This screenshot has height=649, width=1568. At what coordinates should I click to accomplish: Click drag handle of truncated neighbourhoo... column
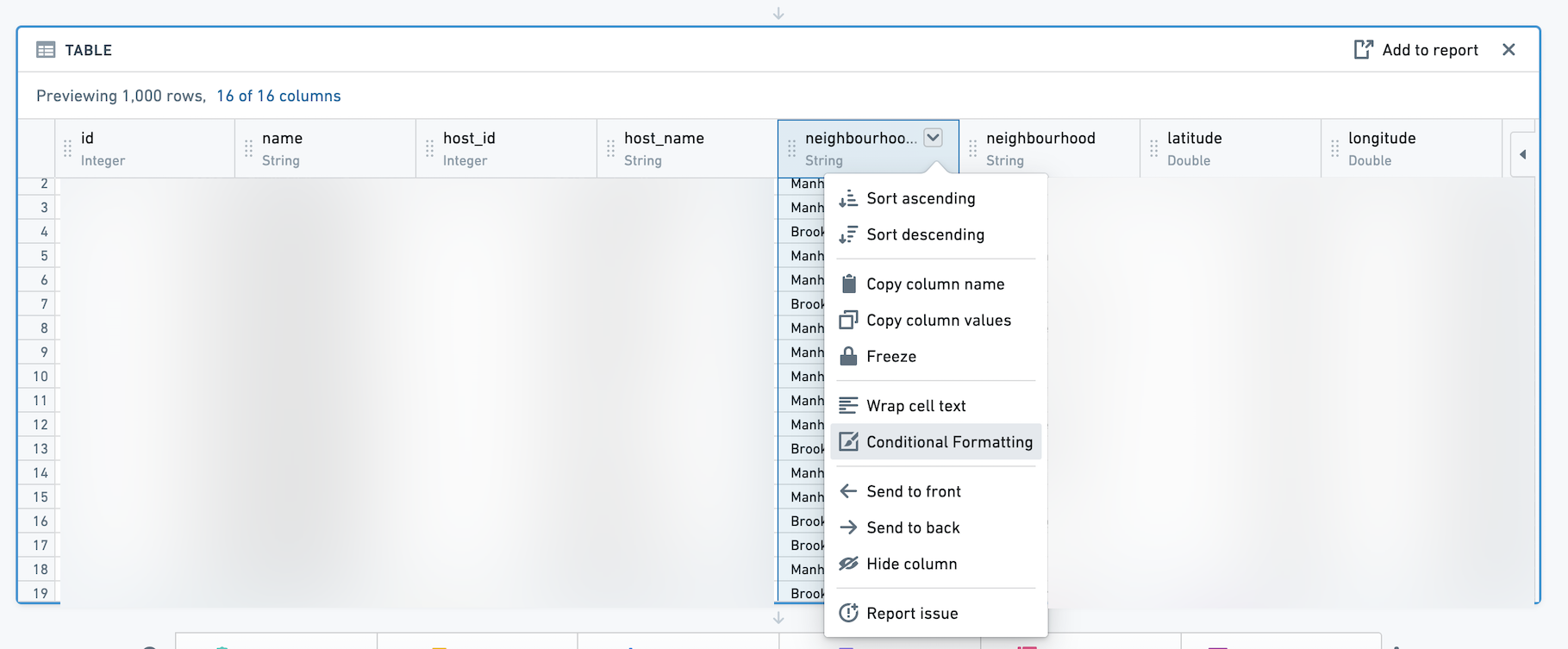pyautogui.click(x=791, y=149)
